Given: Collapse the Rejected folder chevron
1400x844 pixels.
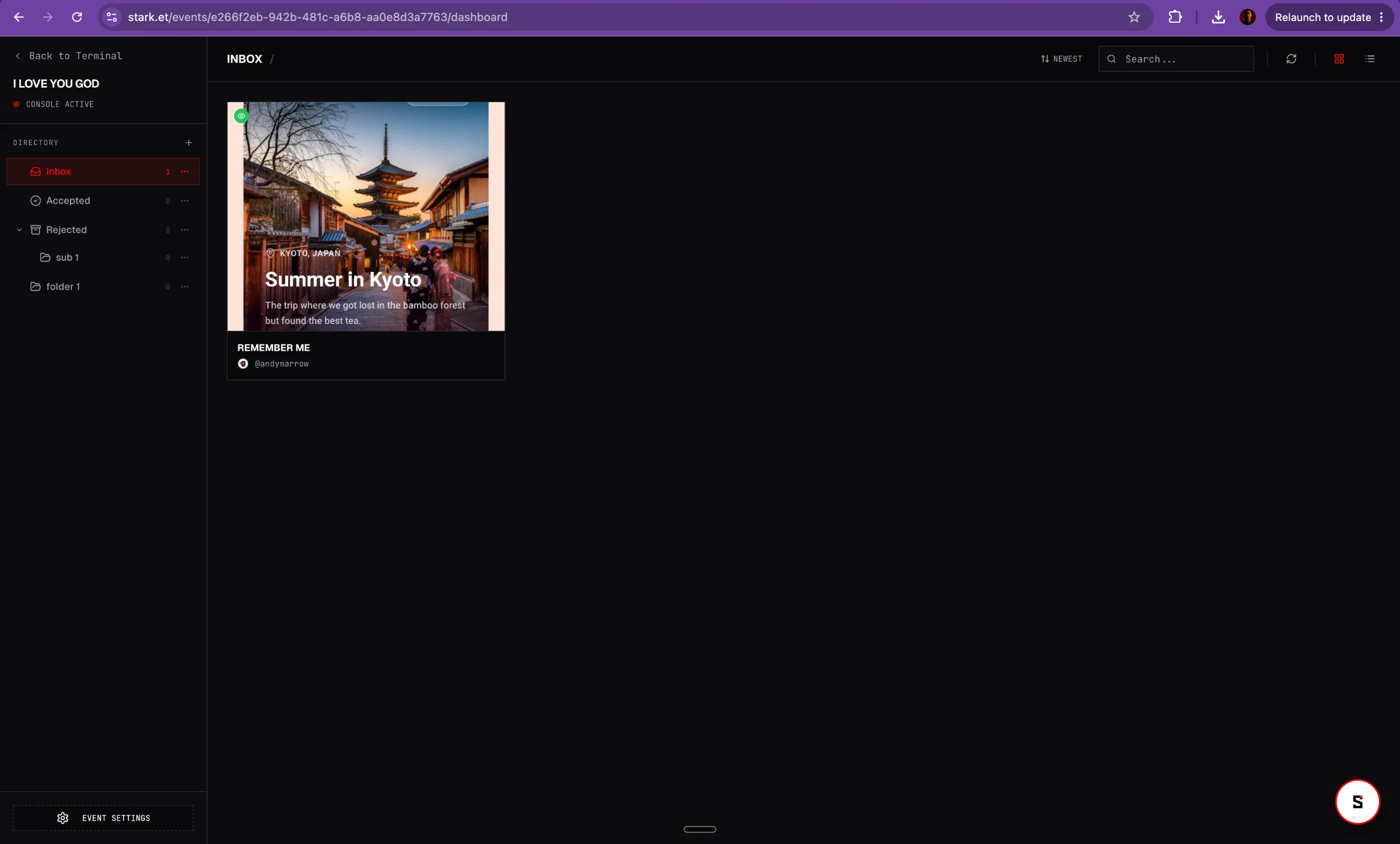Looking at the screenshot, I should point(19,230).
